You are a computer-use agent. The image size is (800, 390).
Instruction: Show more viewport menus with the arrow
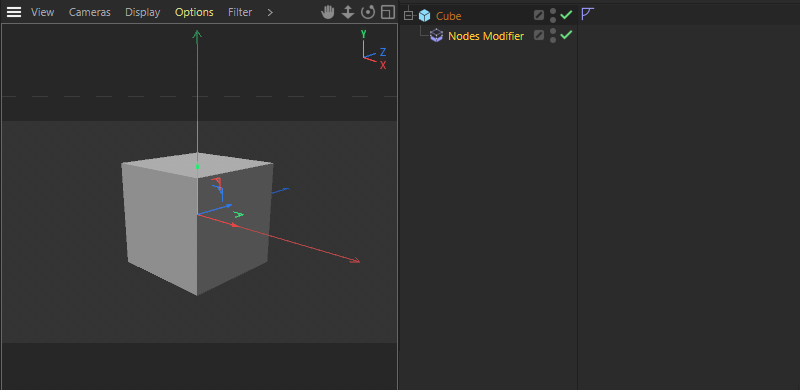[x=270, y=12]
